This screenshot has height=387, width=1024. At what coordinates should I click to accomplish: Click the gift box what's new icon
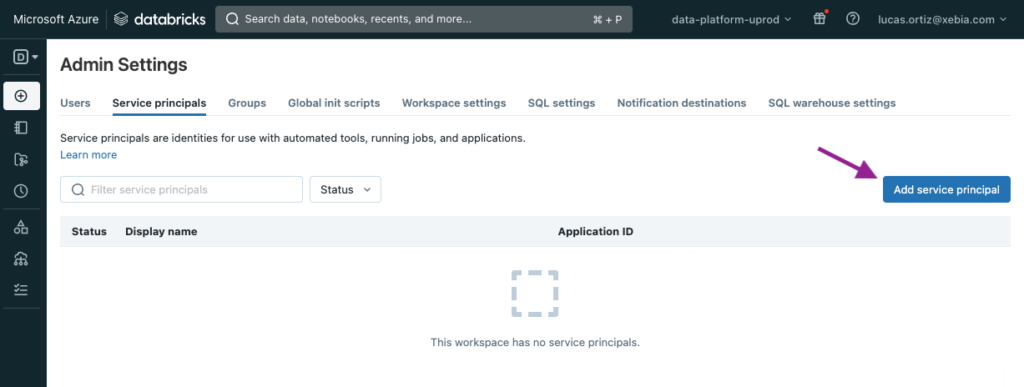(820, 19)
